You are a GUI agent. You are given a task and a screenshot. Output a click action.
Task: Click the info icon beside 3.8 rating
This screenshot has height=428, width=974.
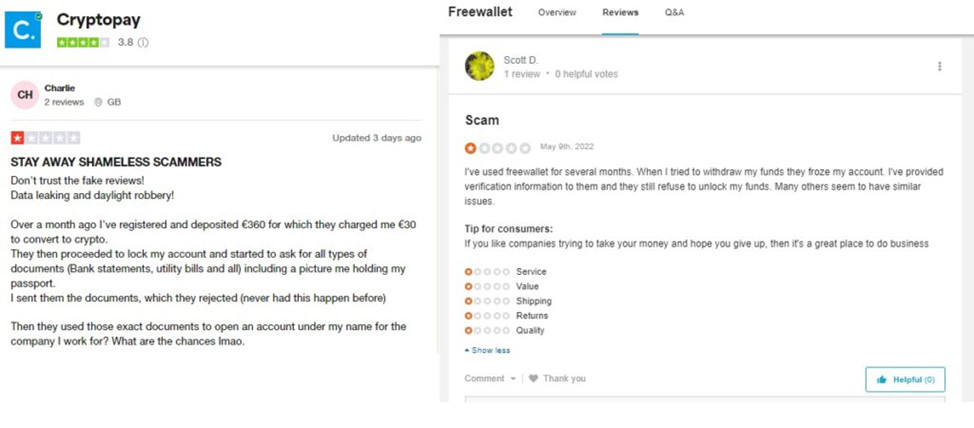coord(143,43)
